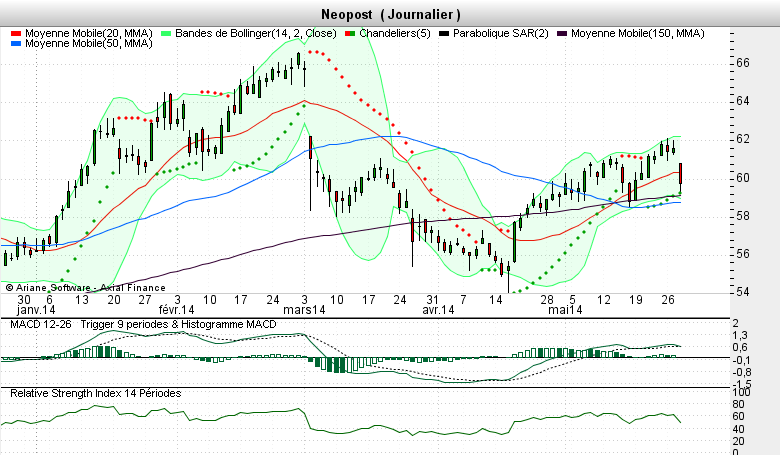Click the price axis value 56
Screen dimensions: 780x455
pyautogui.click(x=743, y=254)
